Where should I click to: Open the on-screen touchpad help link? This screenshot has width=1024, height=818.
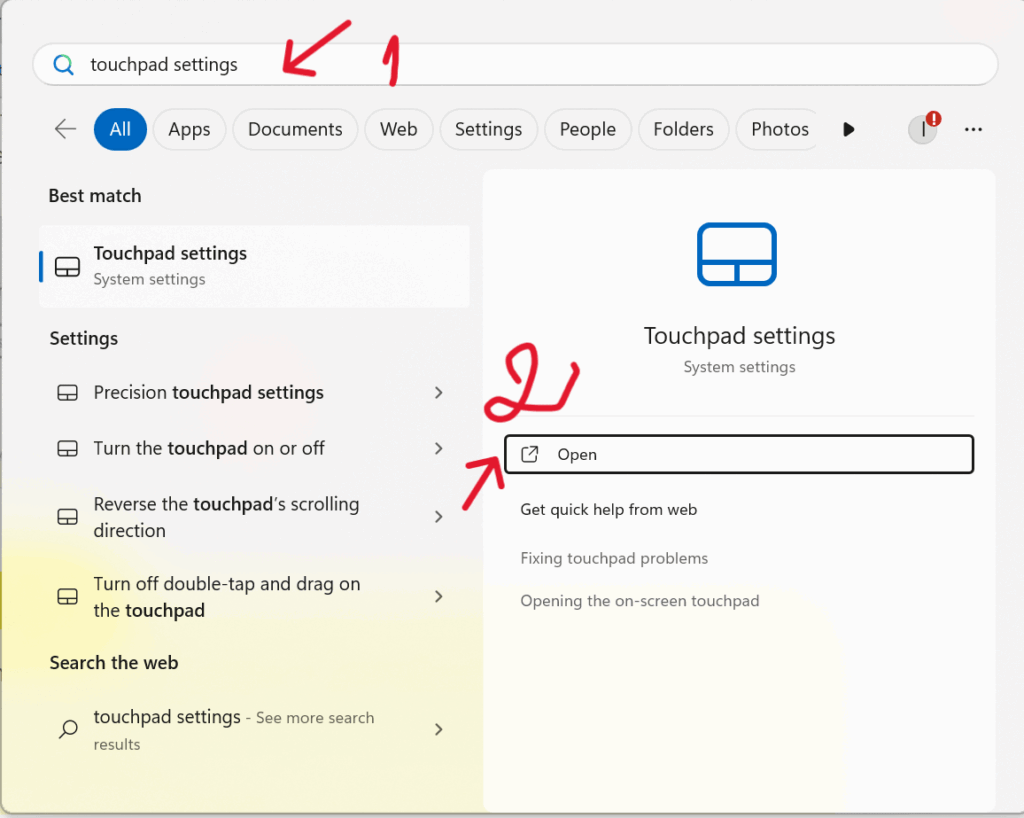pyautogui.click(x=640, y=601)
